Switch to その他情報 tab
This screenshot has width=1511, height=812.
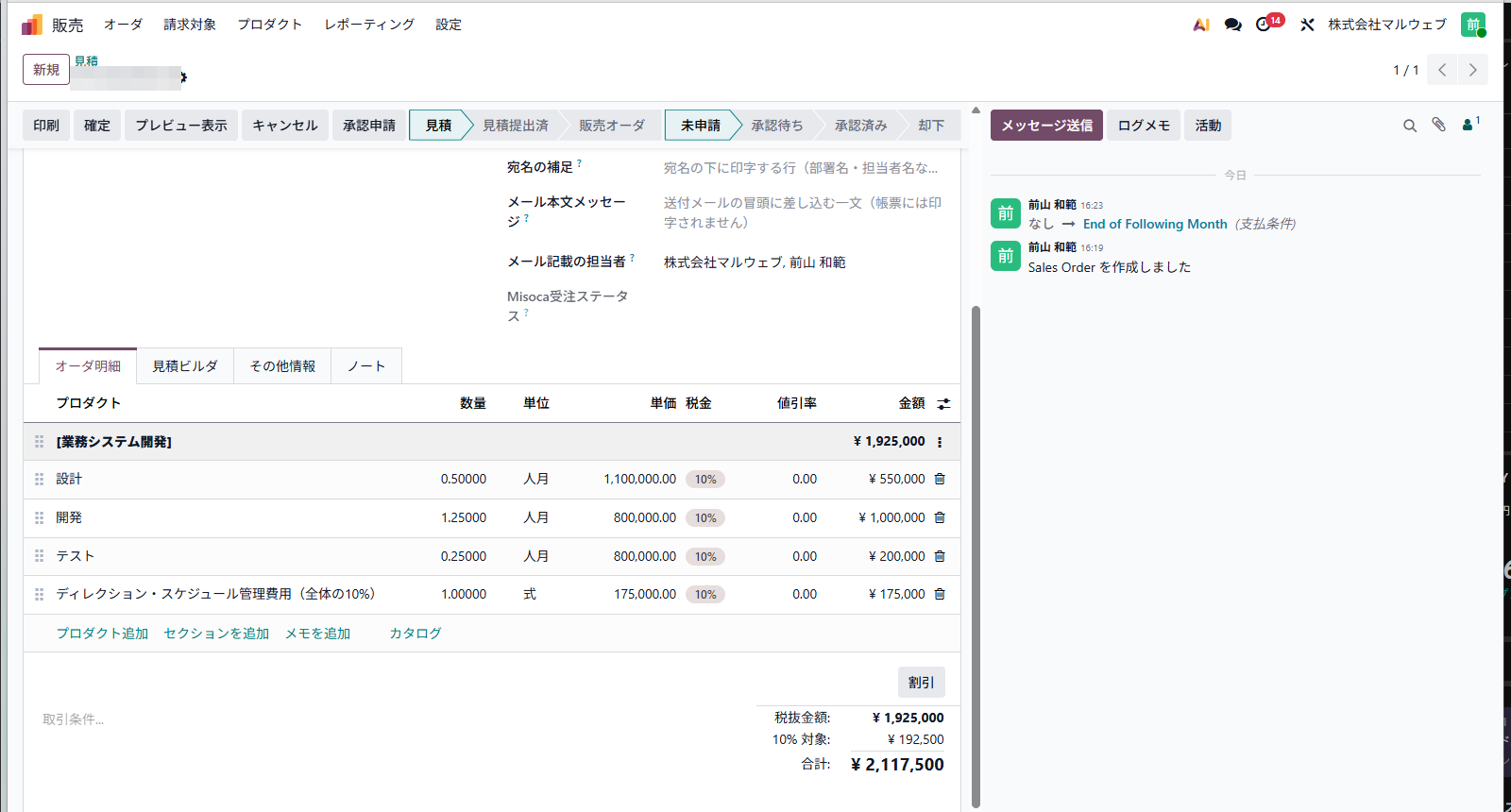282,366
